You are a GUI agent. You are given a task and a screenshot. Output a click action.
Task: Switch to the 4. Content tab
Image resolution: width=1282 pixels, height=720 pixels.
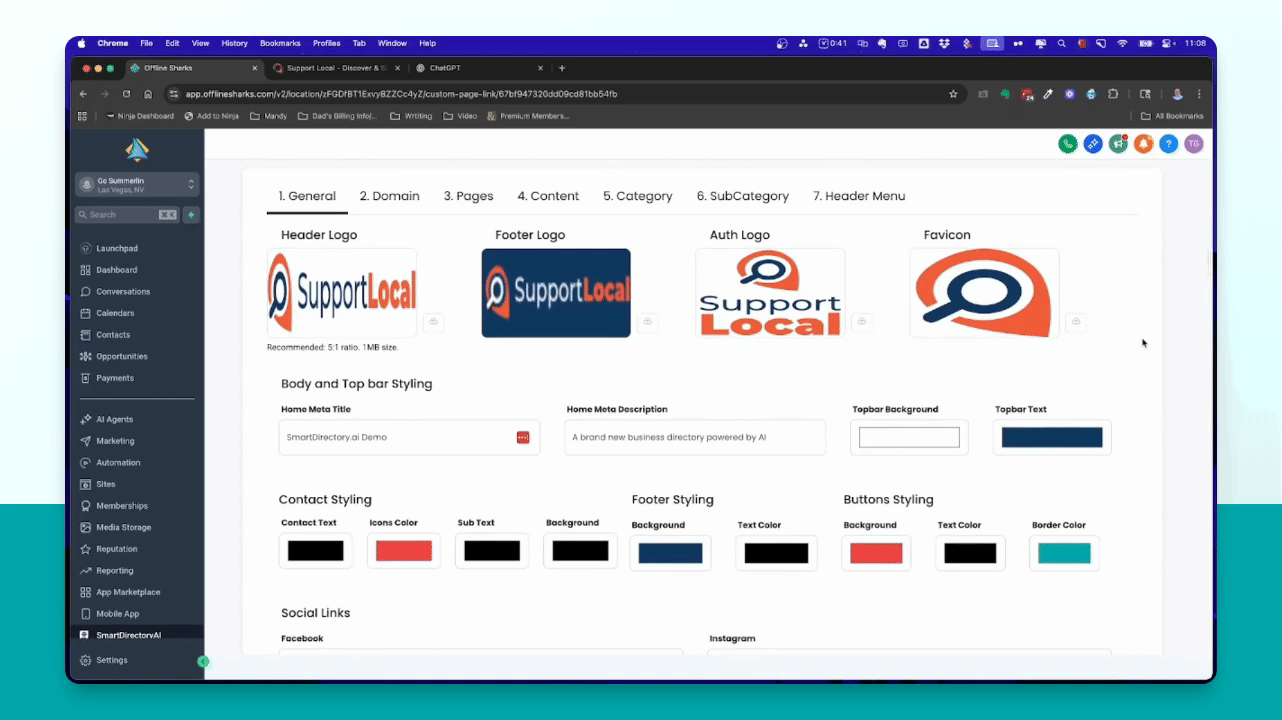coord(548,196)
